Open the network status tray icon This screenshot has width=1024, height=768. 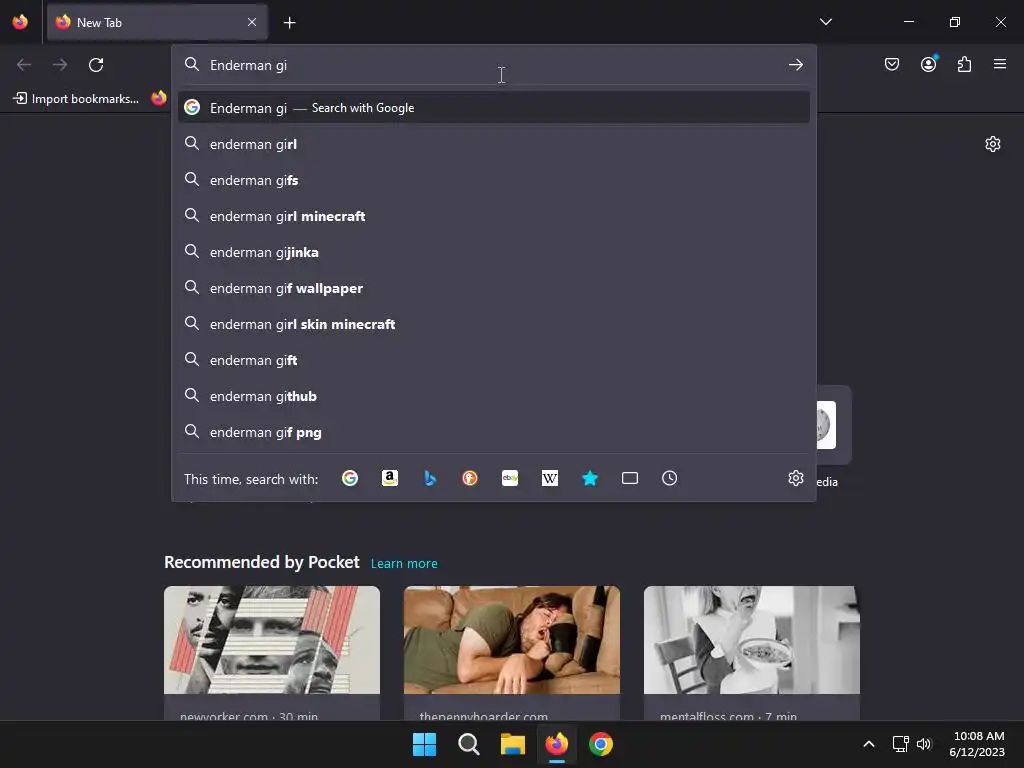click(x=901, y=744)
